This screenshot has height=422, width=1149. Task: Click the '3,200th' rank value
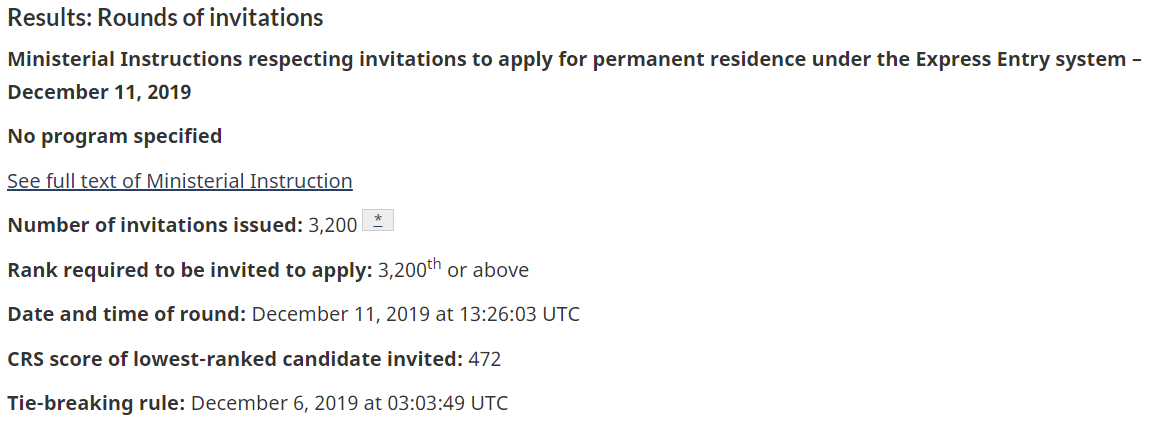click(x=409, y=270)
